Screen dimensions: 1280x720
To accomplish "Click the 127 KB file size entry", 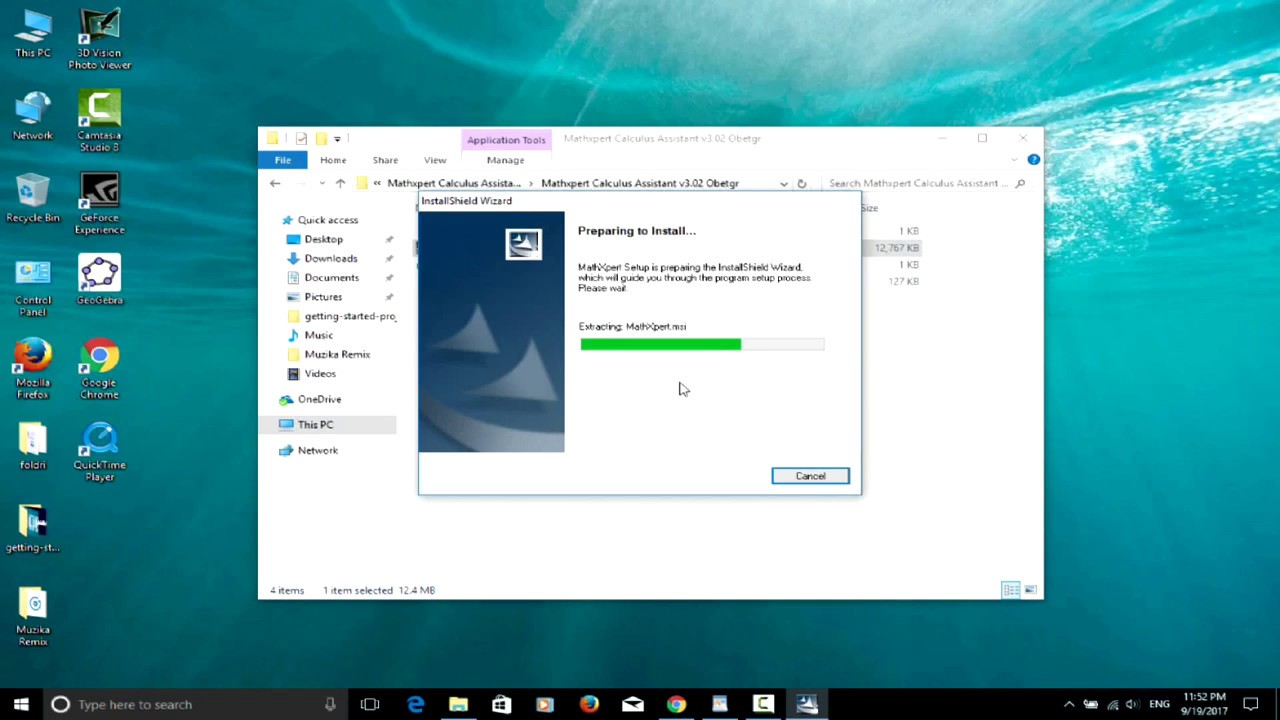I will [x=903, y=281].
